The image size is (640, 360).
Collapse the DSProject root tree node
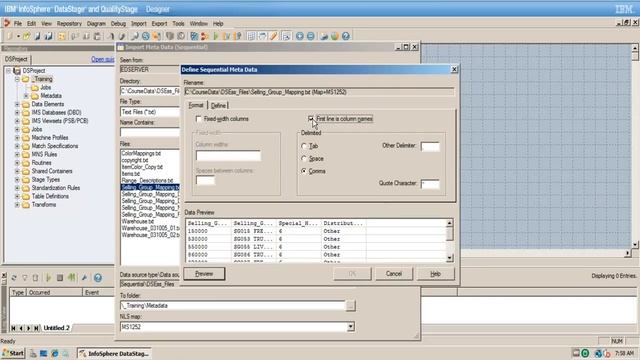(x=8, y=71)
